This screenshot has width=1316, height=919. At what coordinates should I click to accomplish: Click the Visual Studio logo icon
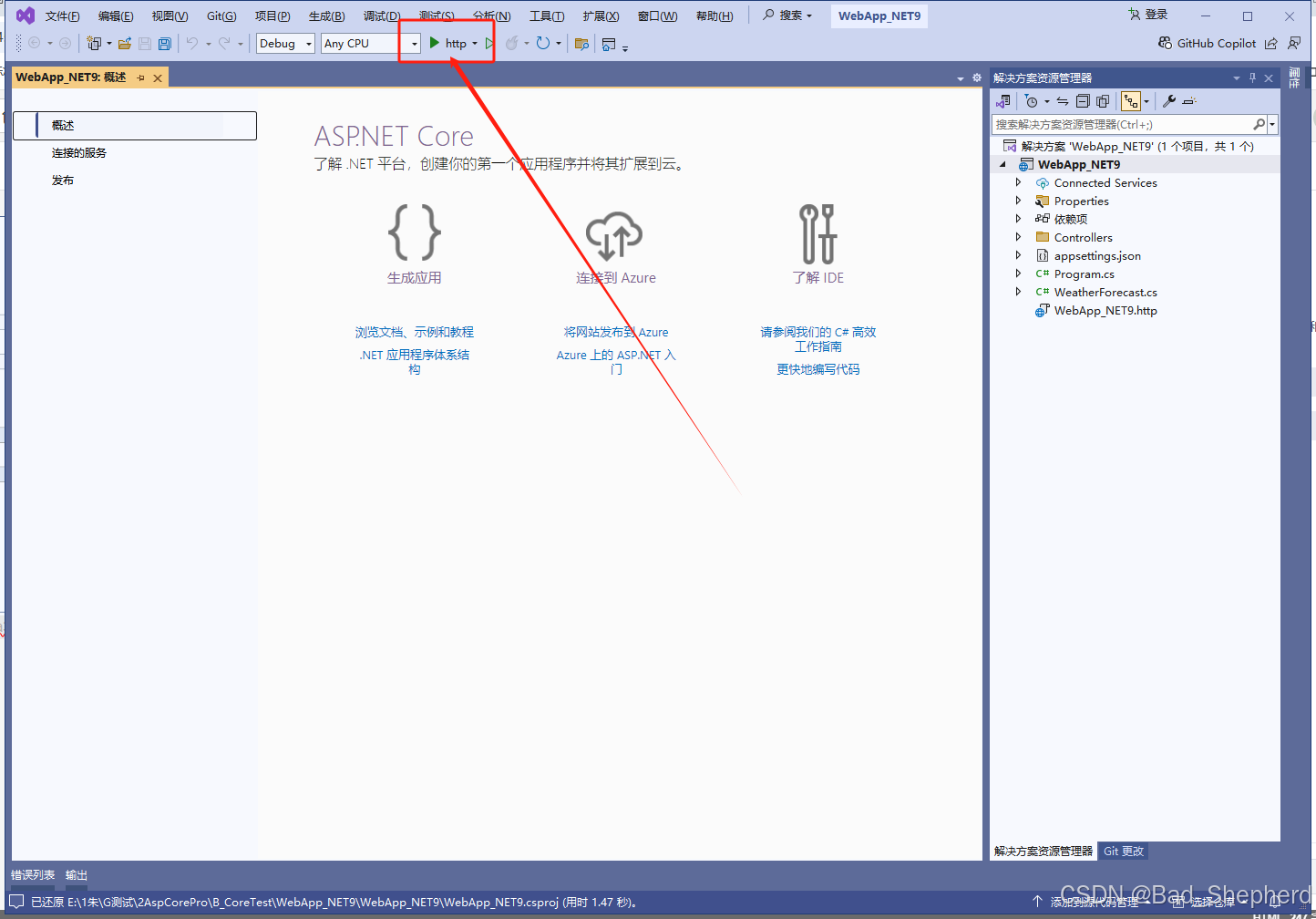(x=26, y=15)
